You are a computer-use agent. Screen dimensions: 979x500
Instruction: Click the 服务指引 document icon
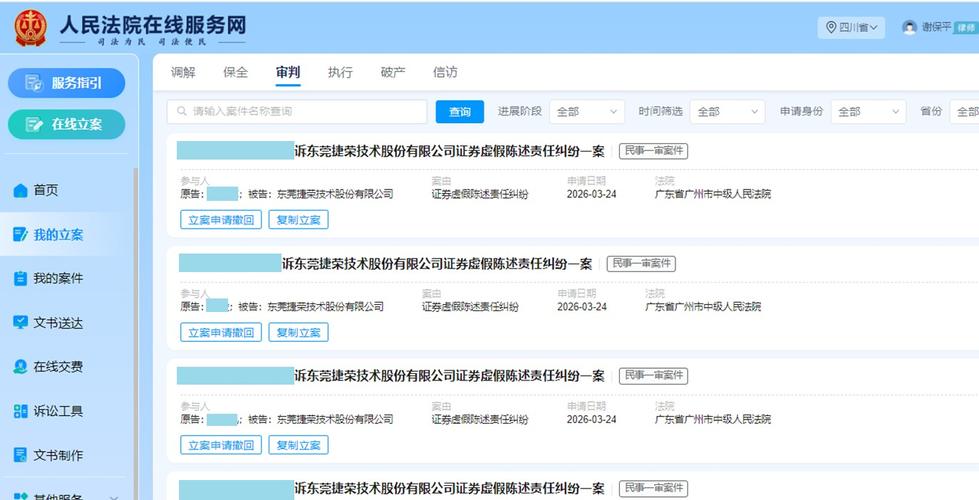pyautogui.click(x=34, y=82)
